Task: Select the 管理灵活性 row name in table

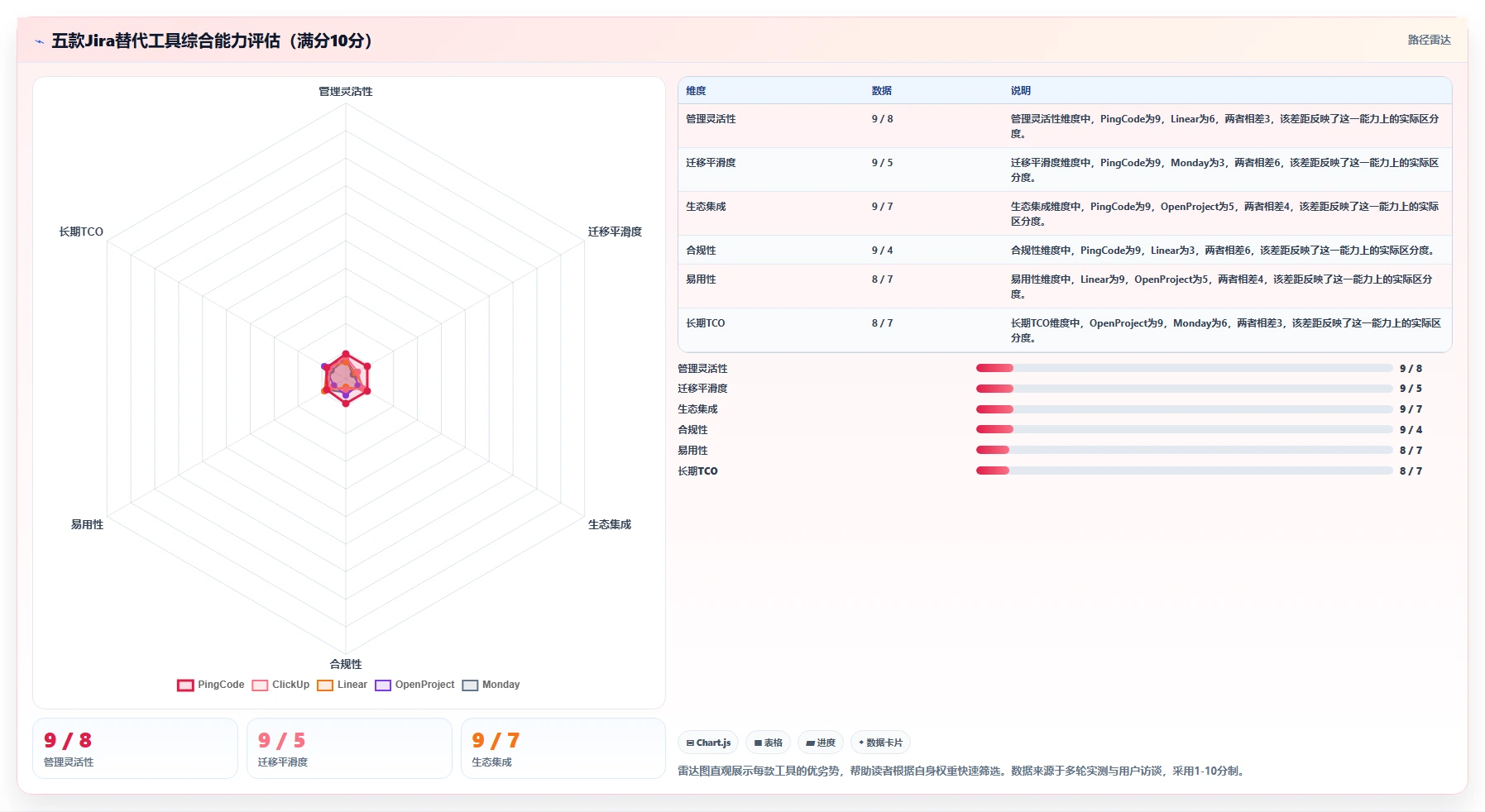Action: [711, 119]
